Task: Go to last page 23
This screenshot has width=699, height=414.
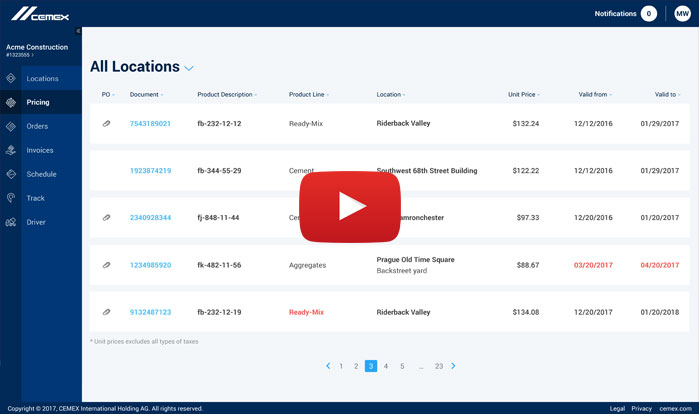Action: pyautogui.click(x=439, y=366)
